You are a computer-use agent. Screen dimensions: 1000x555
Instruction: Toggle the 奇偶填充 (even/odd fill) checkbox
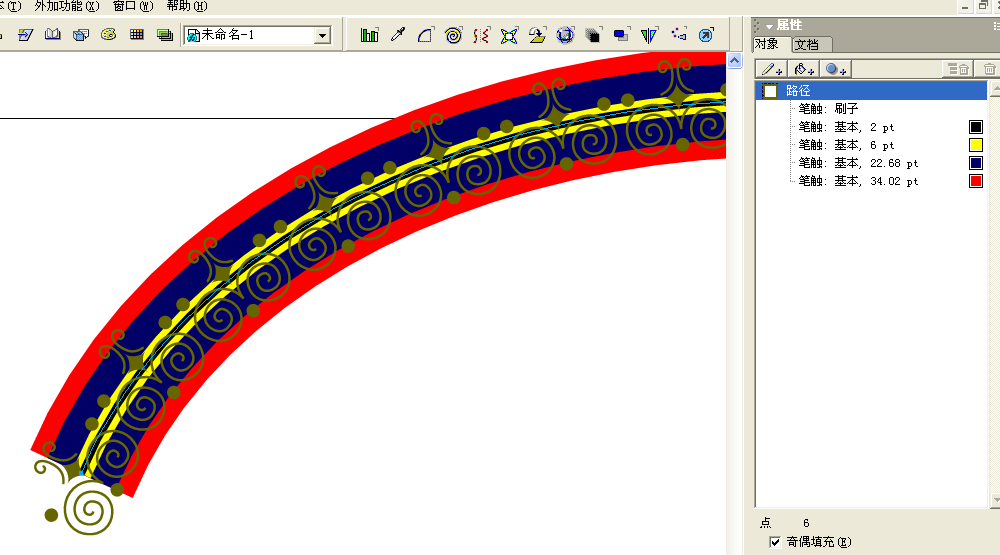tap(775, 542)
